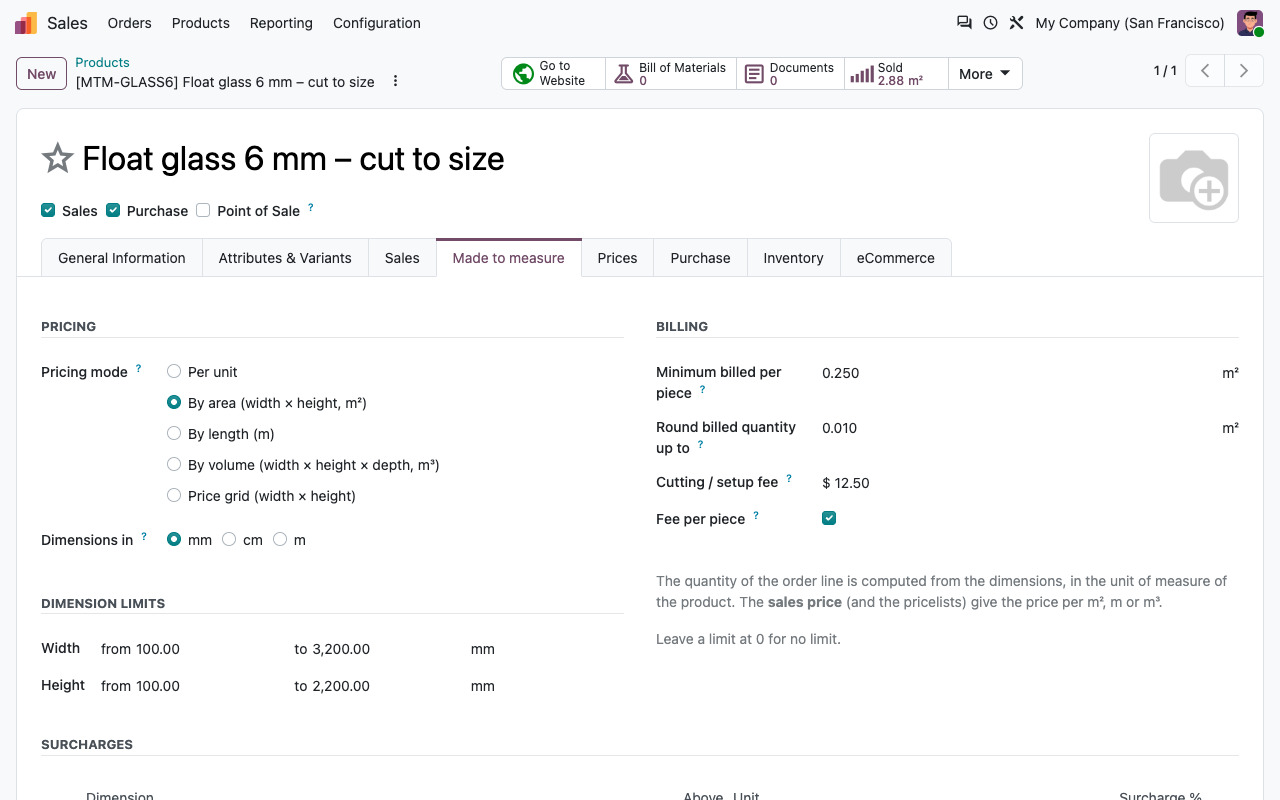The image size is (1280, 800).
Task: Show help tooltip for Pricing mode
Action: click(x=138, y=368)
